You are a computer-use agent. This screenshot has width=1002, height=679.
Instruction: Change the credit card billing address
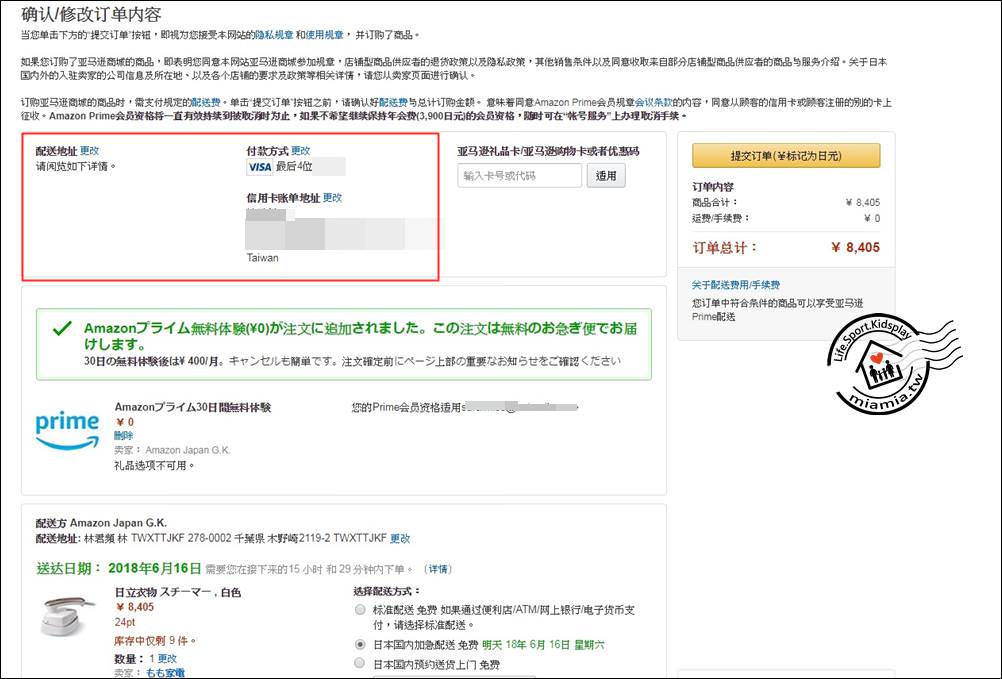pos(332,198)
